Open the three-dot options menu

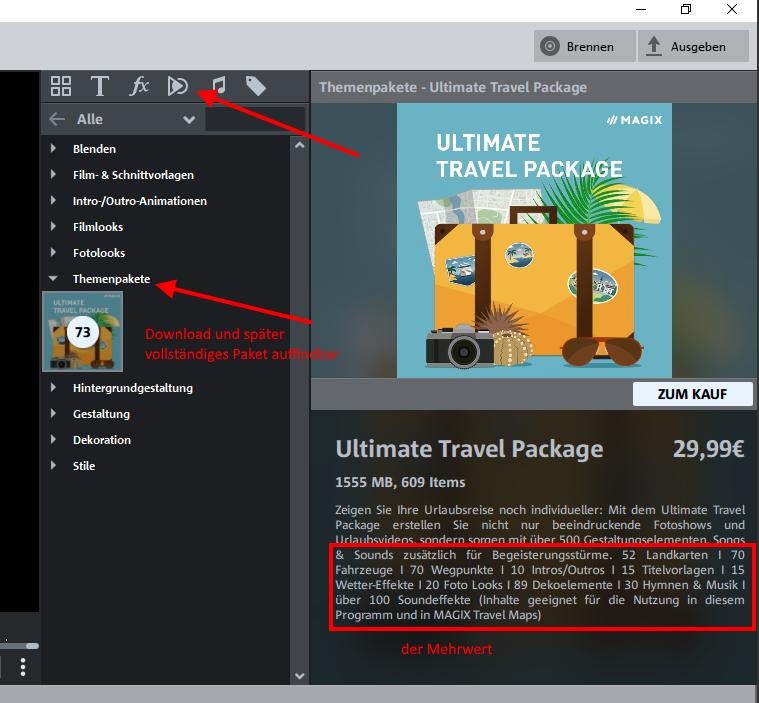[x=23, y=667]
